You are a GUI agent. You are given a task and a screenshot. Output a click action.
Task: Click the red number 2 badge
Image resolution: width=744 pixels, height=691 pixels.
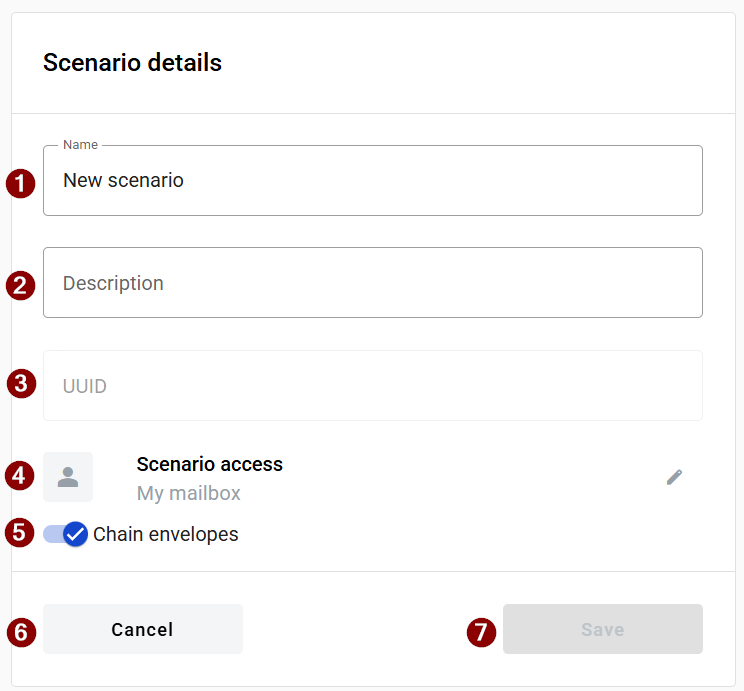click(21, 285)
